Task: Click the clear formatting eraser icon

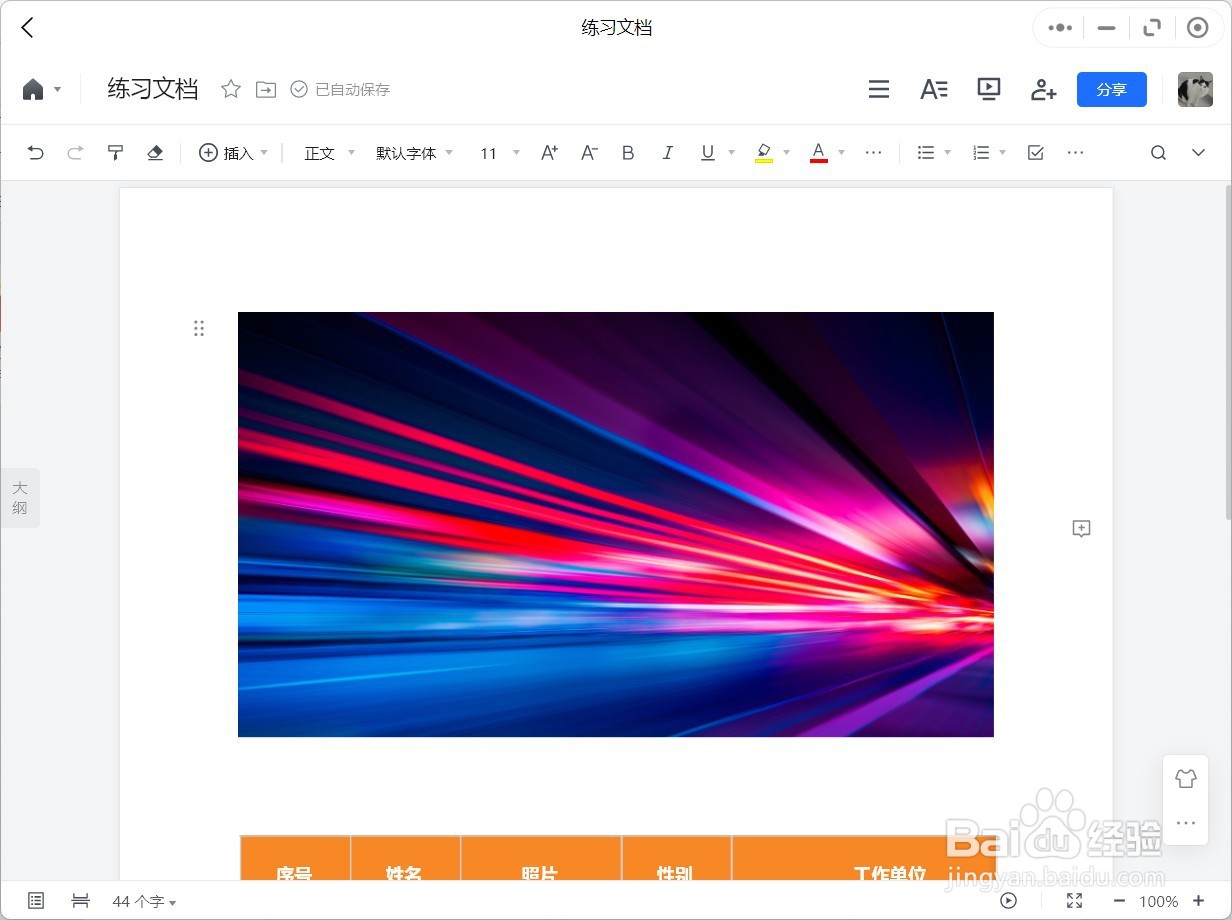Action: 156,152
